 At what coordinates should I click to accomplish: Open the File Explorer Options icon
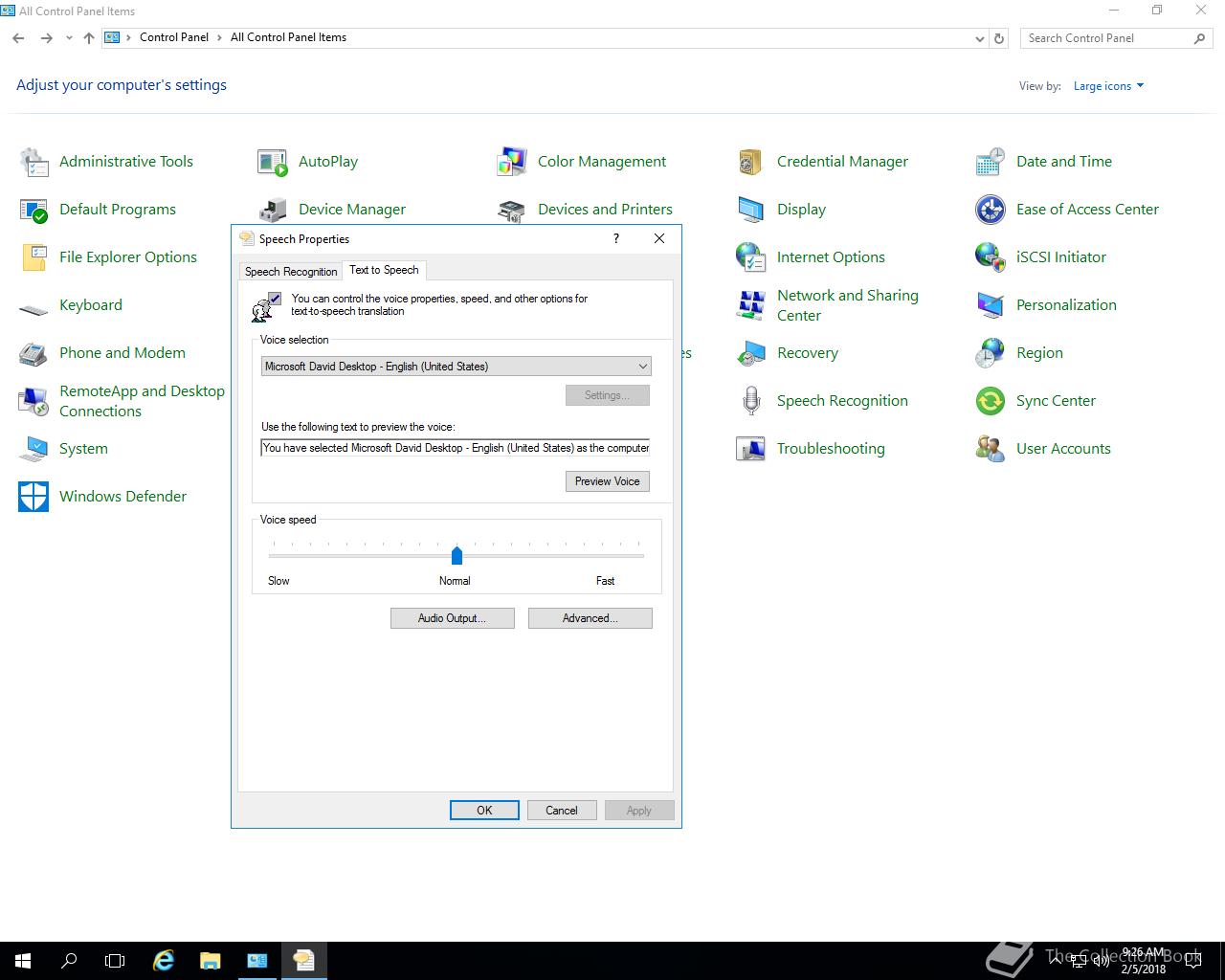click(33, 257)
